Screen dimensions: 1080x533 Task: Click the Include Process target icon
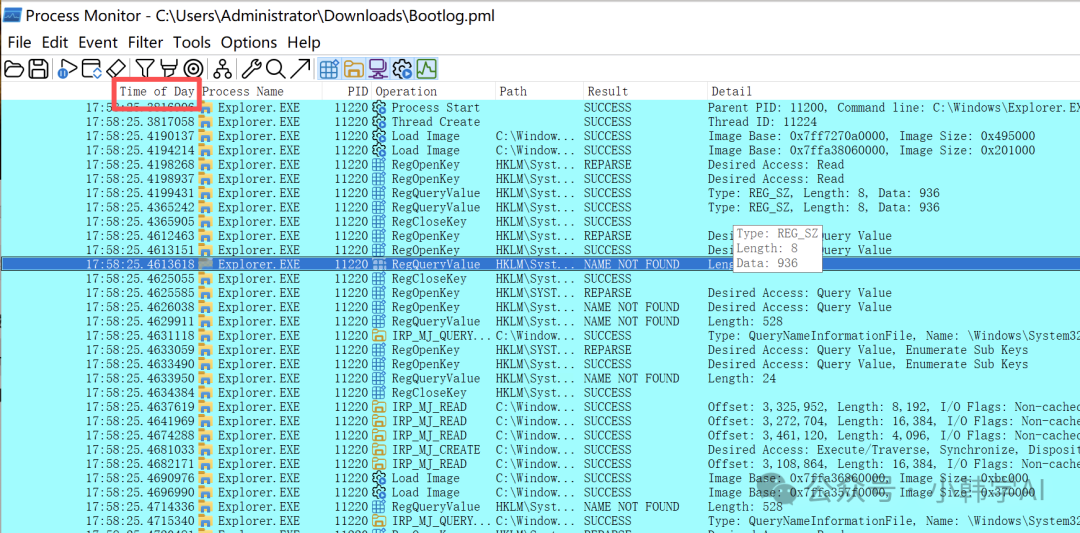[x=192, y=69]
